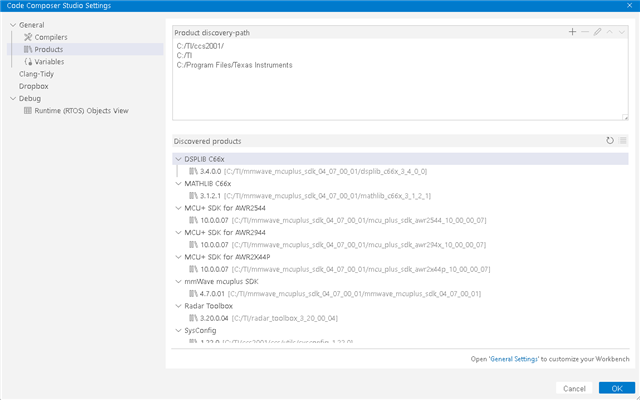Edit selected discovery path with pencil icon
This screenshot has height=400, width=640.
point(597,32)
